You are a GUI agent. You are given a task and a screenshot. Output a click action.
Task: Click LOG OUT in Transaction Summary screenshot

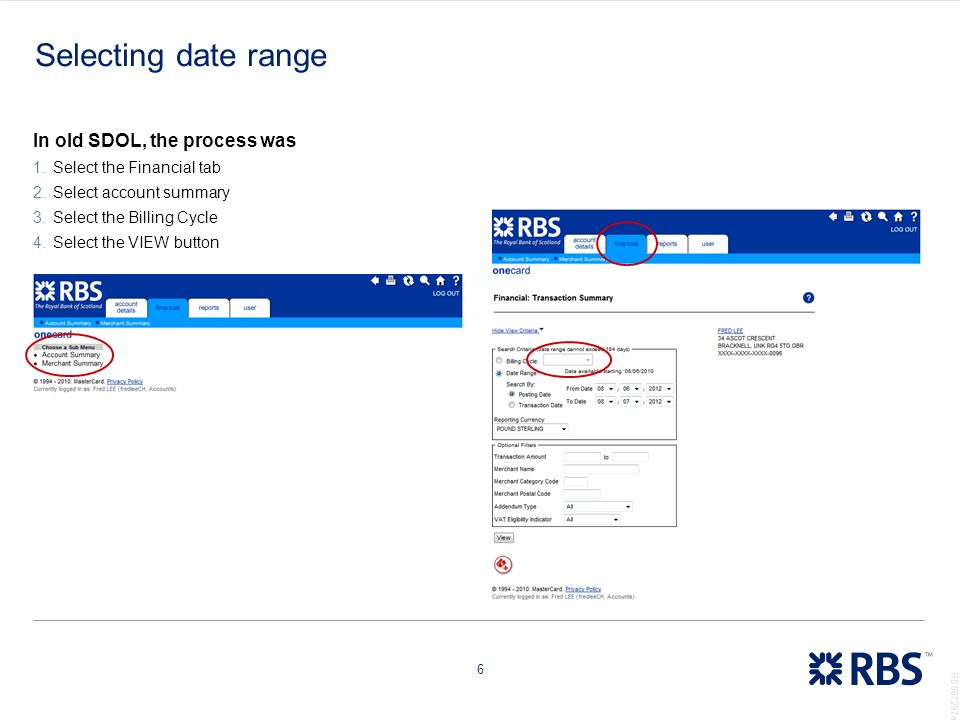click(904, 230)
